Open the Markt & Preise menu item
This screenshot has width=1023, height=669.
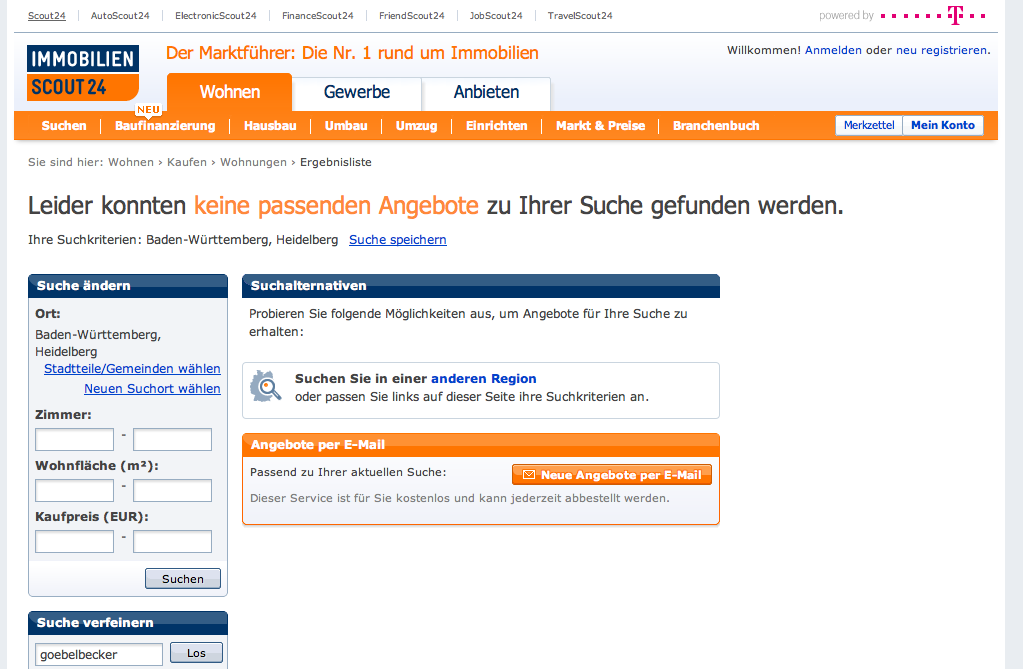[600, 126]
